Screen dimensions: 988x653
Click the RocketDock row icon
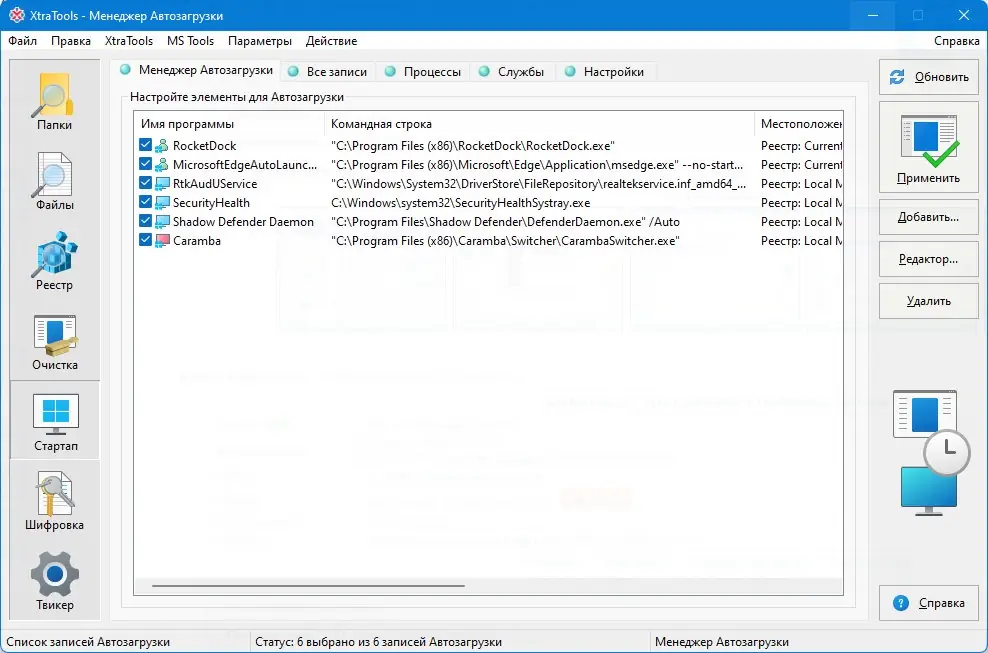pos(162,146)
